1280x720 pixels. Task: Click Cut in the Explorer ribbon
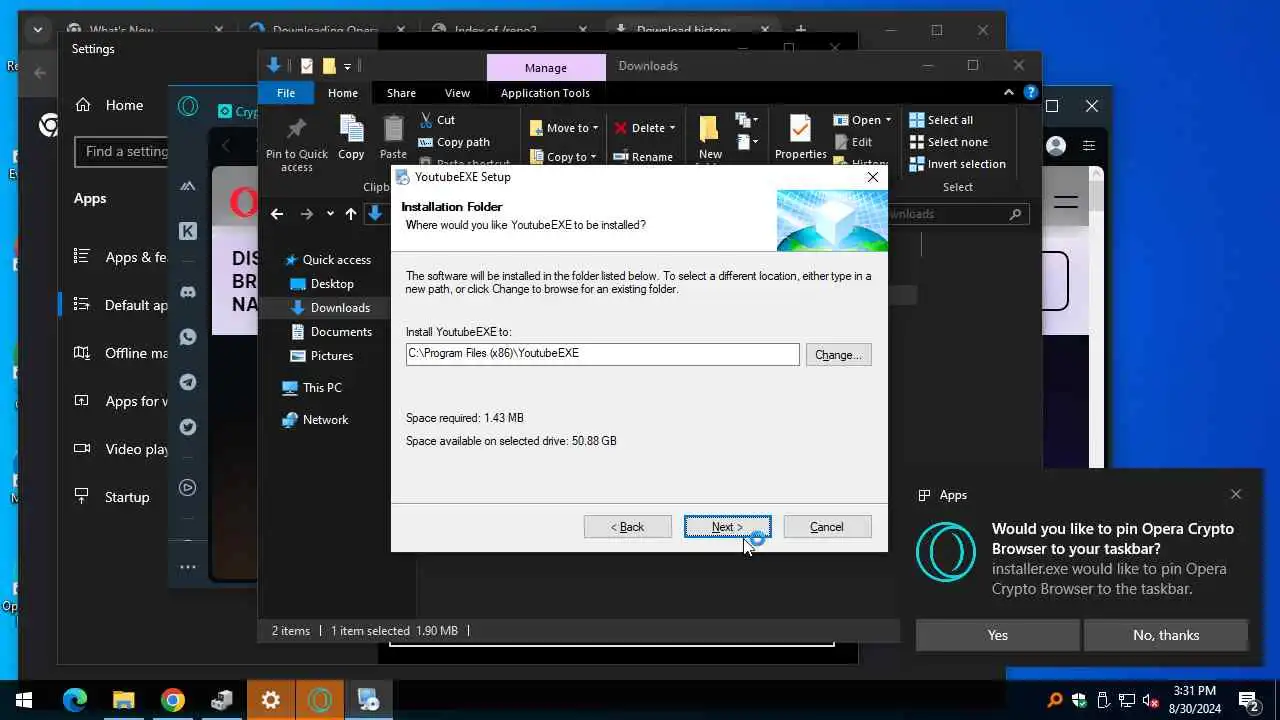pos(436,120)
